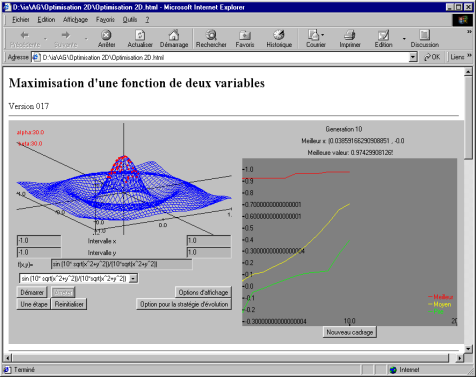Click the Generation 10 text

coord(344,129)
